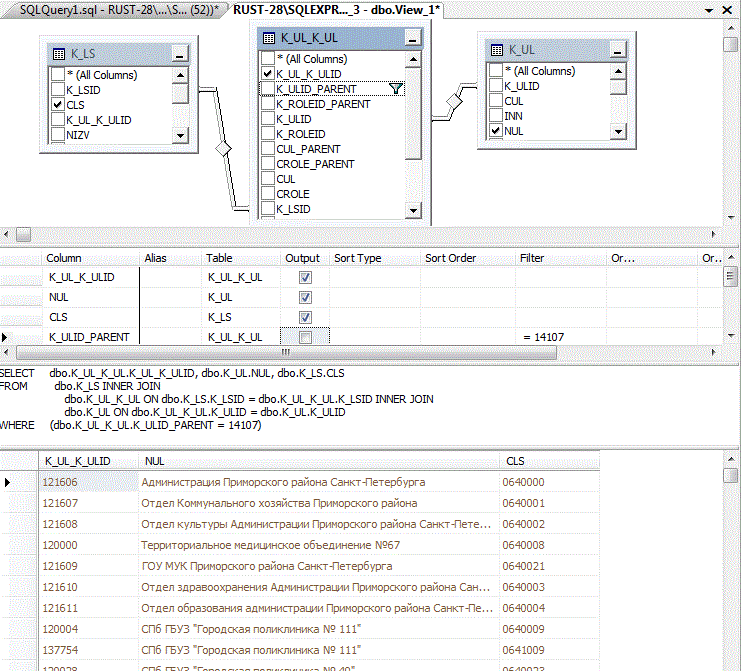This screenshot has width=741, height=671.
Task: Check K_ULID_PARENT in K_UL_K_UL table
Action: (268, 88)
